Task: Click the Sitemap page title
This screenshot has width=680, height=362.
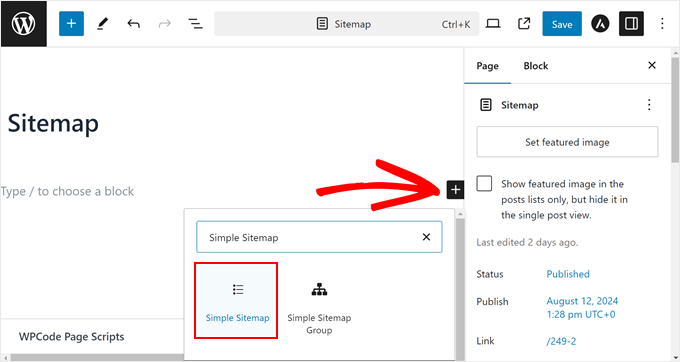Action: pos(53,123)
